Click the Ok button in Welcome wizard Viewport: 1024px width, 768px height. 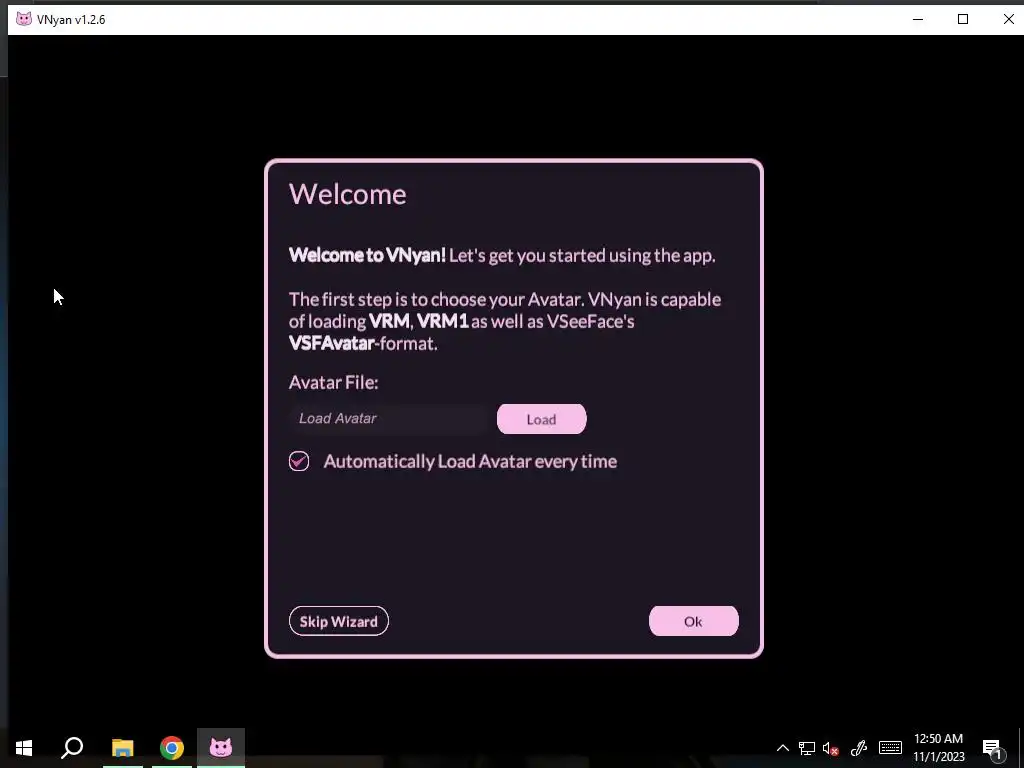pyautogui.click(x=694, y=621)
